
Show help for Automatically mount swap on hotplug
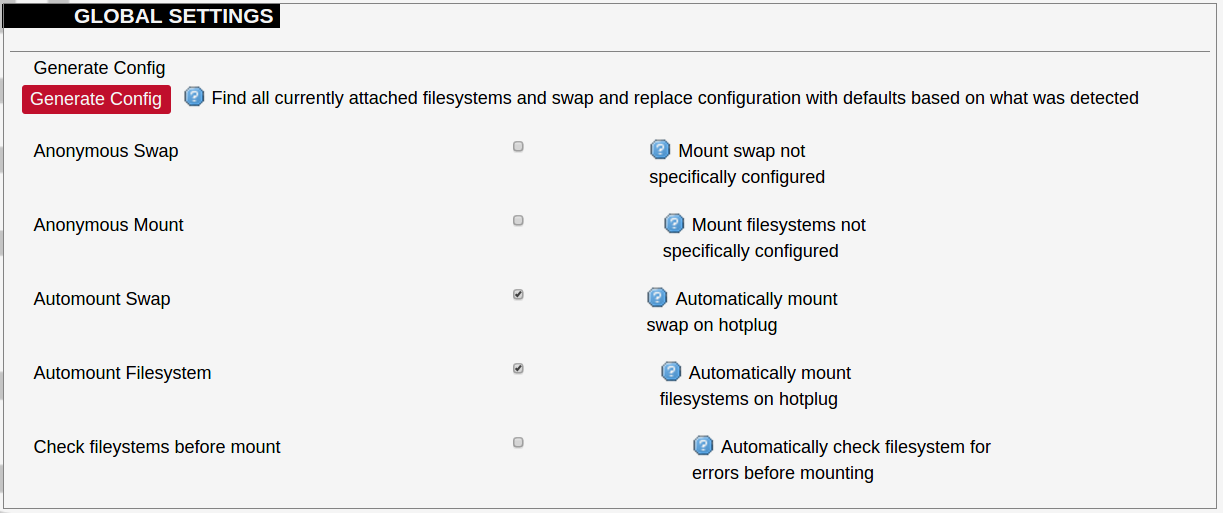(657, 298)
